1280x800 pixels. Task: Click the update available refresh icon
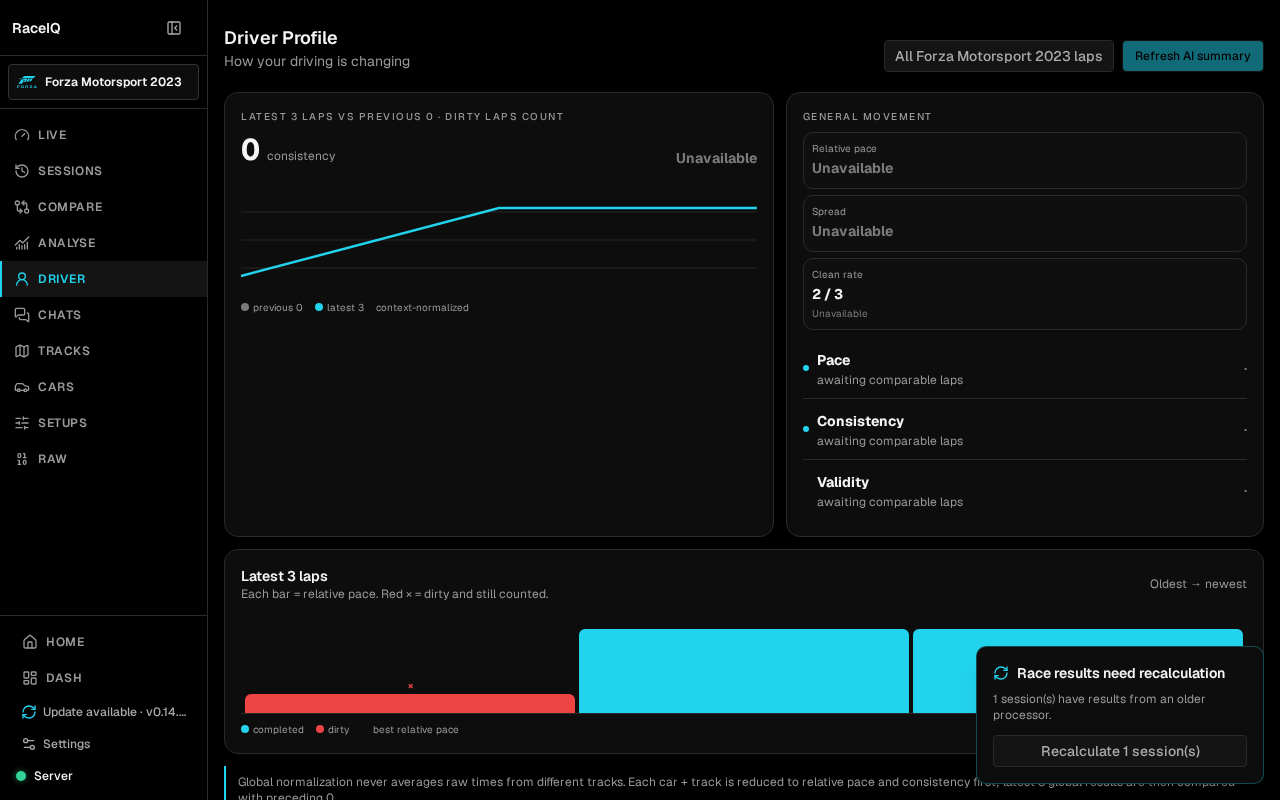point(29,712)
